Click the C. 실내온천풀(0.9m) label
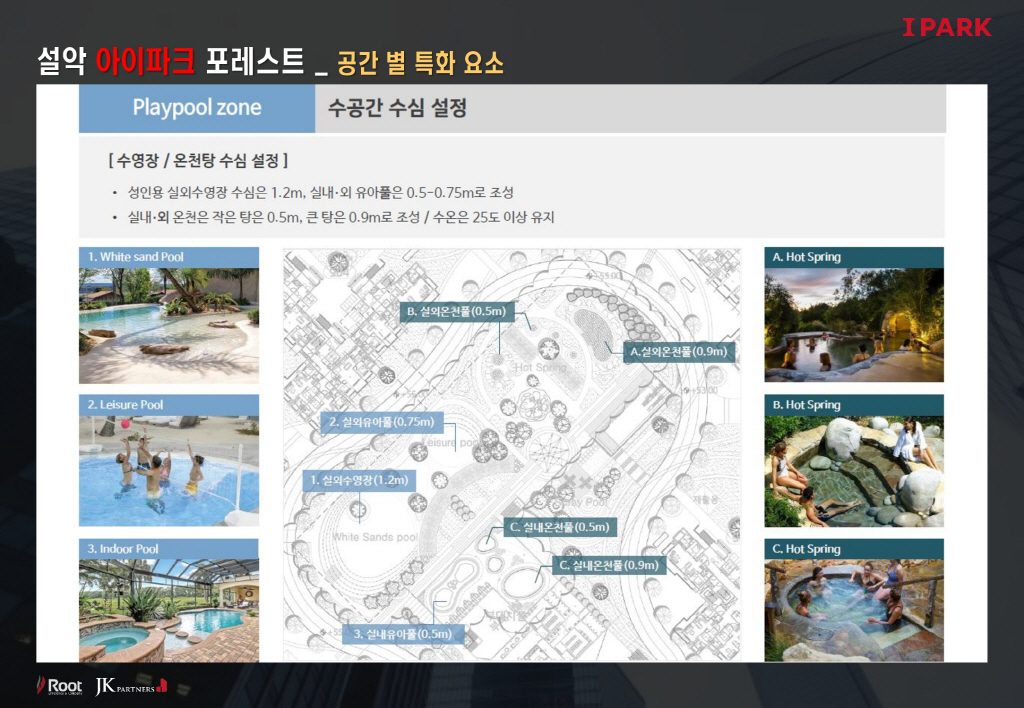This screenshot has height=708, width=1024. pyautogui.click(x=608, y=566)
